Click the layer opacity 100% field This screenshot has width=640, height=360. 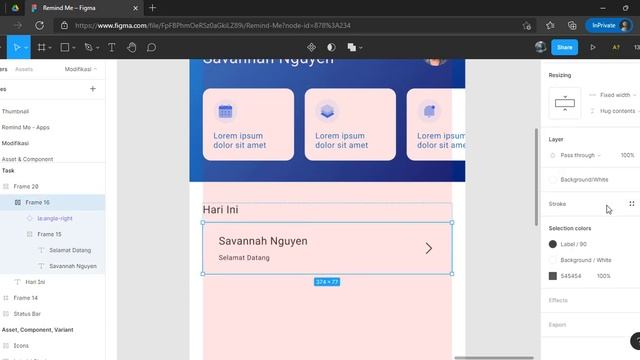[627, 155]
